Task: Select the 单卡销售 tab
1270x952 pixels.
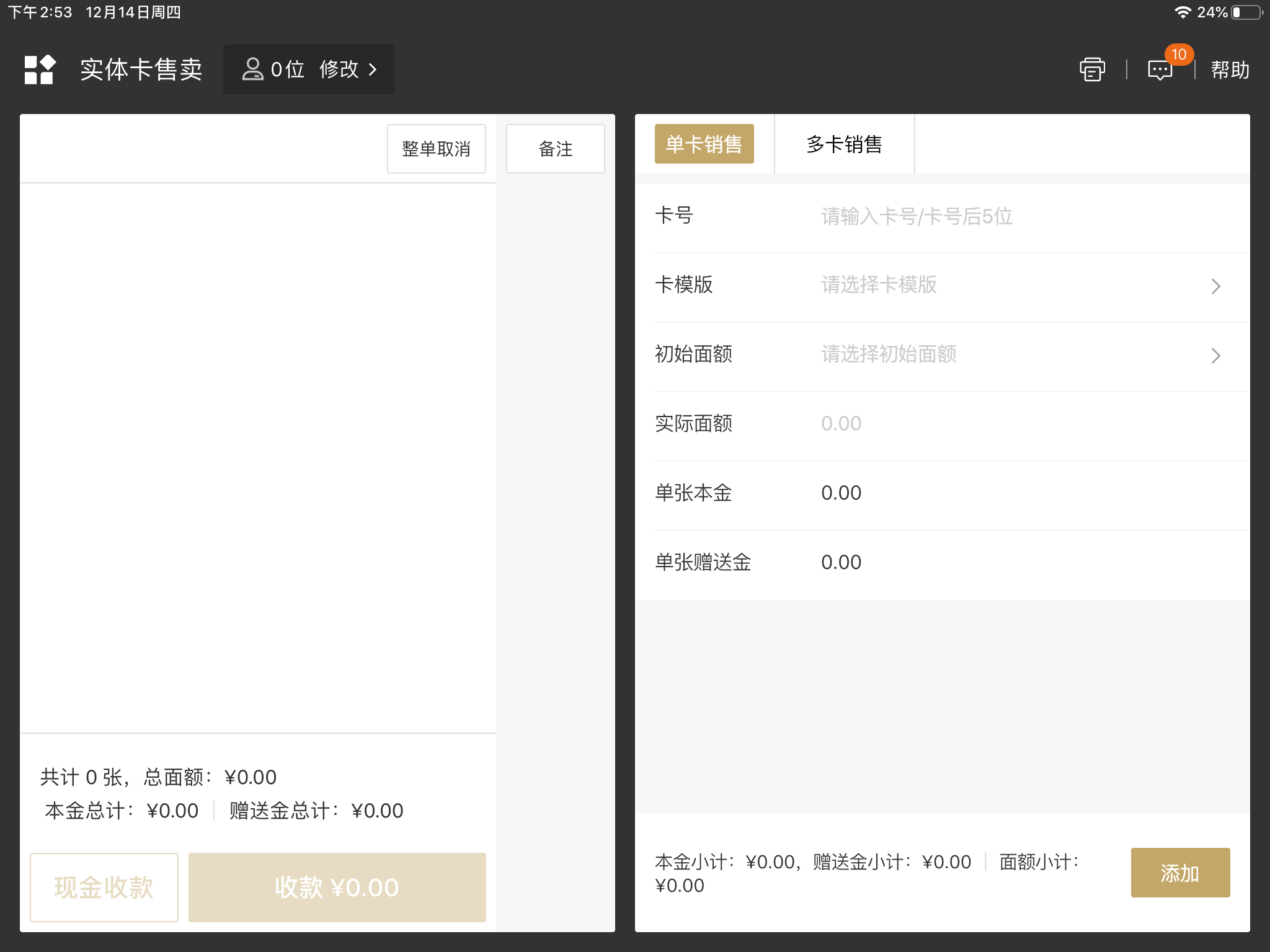Action: (704, 144)
